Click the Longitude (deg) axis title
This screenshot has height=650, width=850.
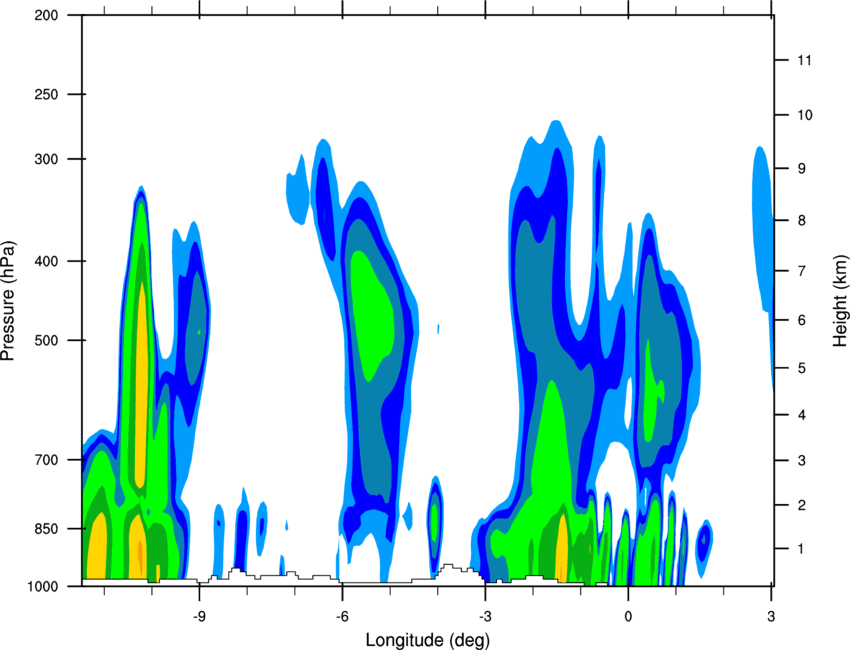pos(428,640)
